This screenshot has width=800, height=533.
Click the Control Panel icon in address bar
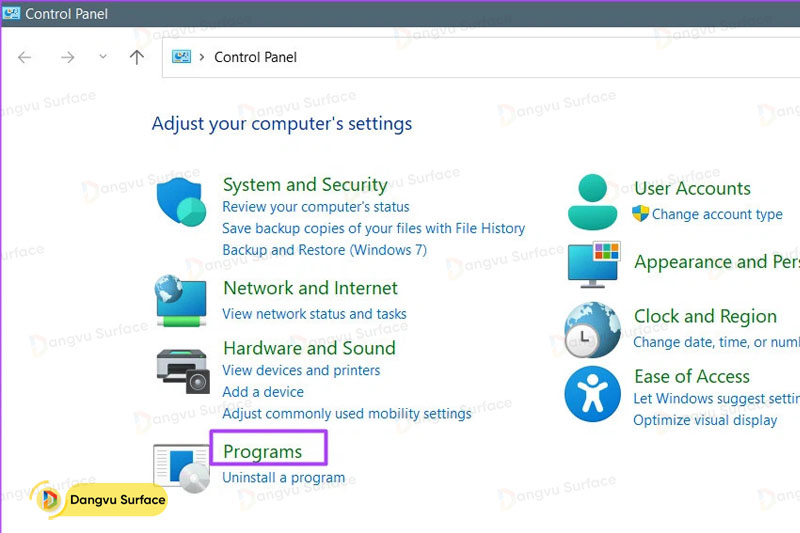[x=181, y=57]
